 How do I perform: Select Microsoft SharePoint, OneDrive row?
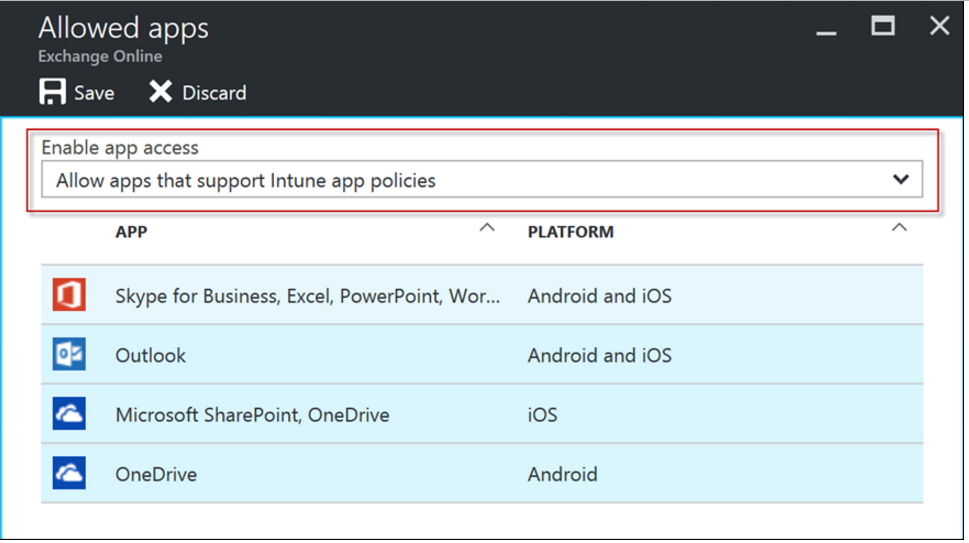[x=252, y=415]
